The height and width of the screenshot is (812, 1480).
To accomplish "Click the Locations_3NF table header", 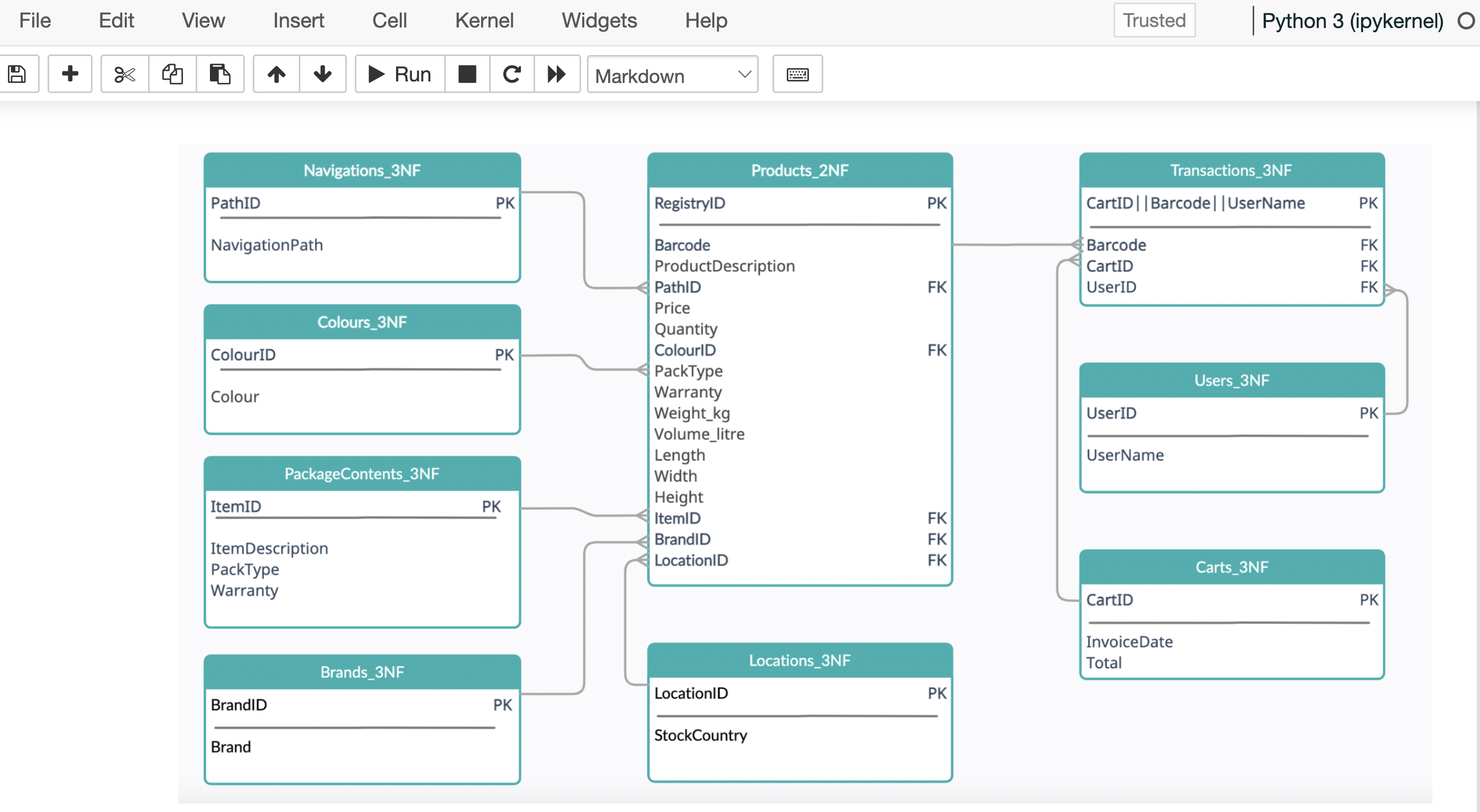I will tap(800, 660).
